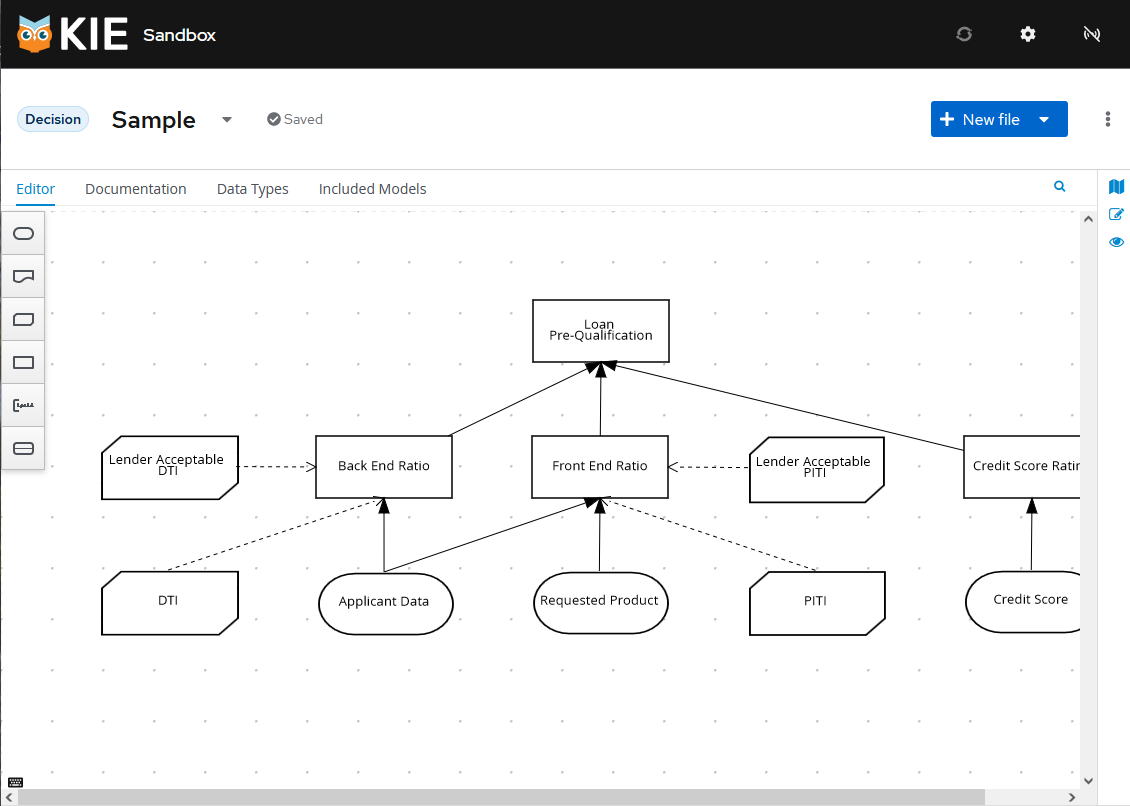
Task: Toggle the preview eye icon
Action: click(x=1117, y=242)
